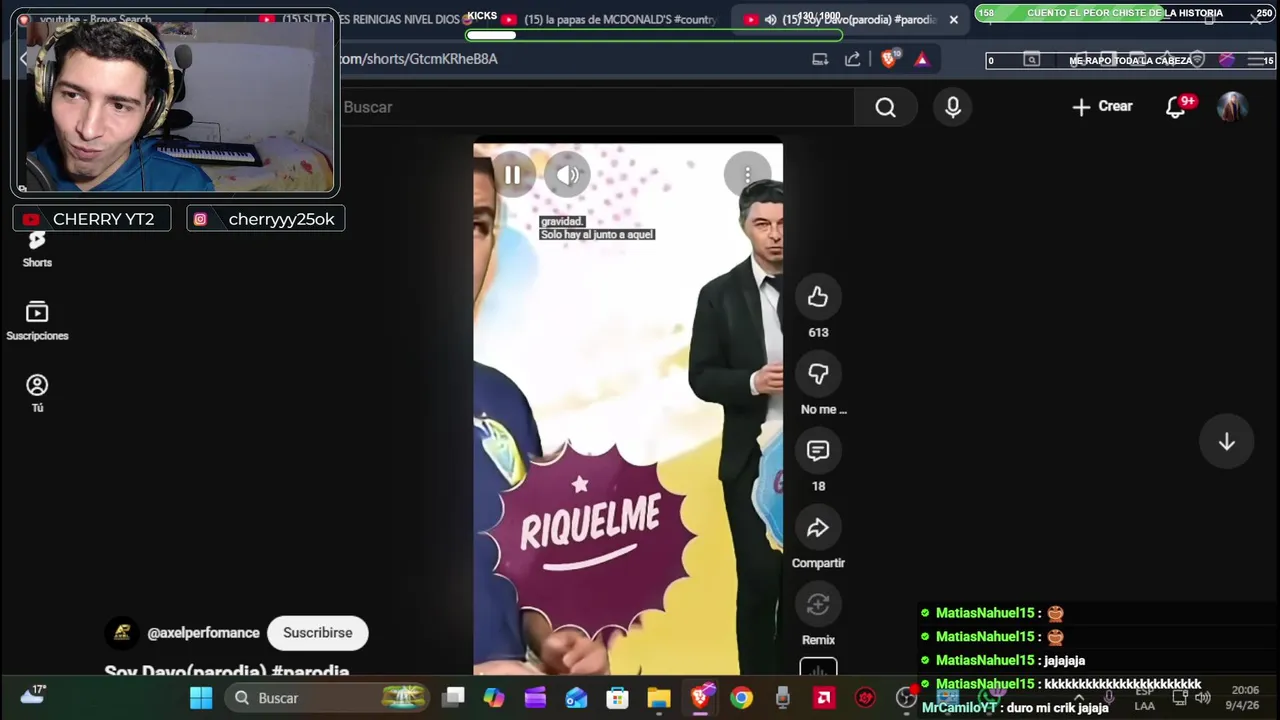1280x720 pixels.
Task: Open the @axelperfomance channel link
Action: 203,633
